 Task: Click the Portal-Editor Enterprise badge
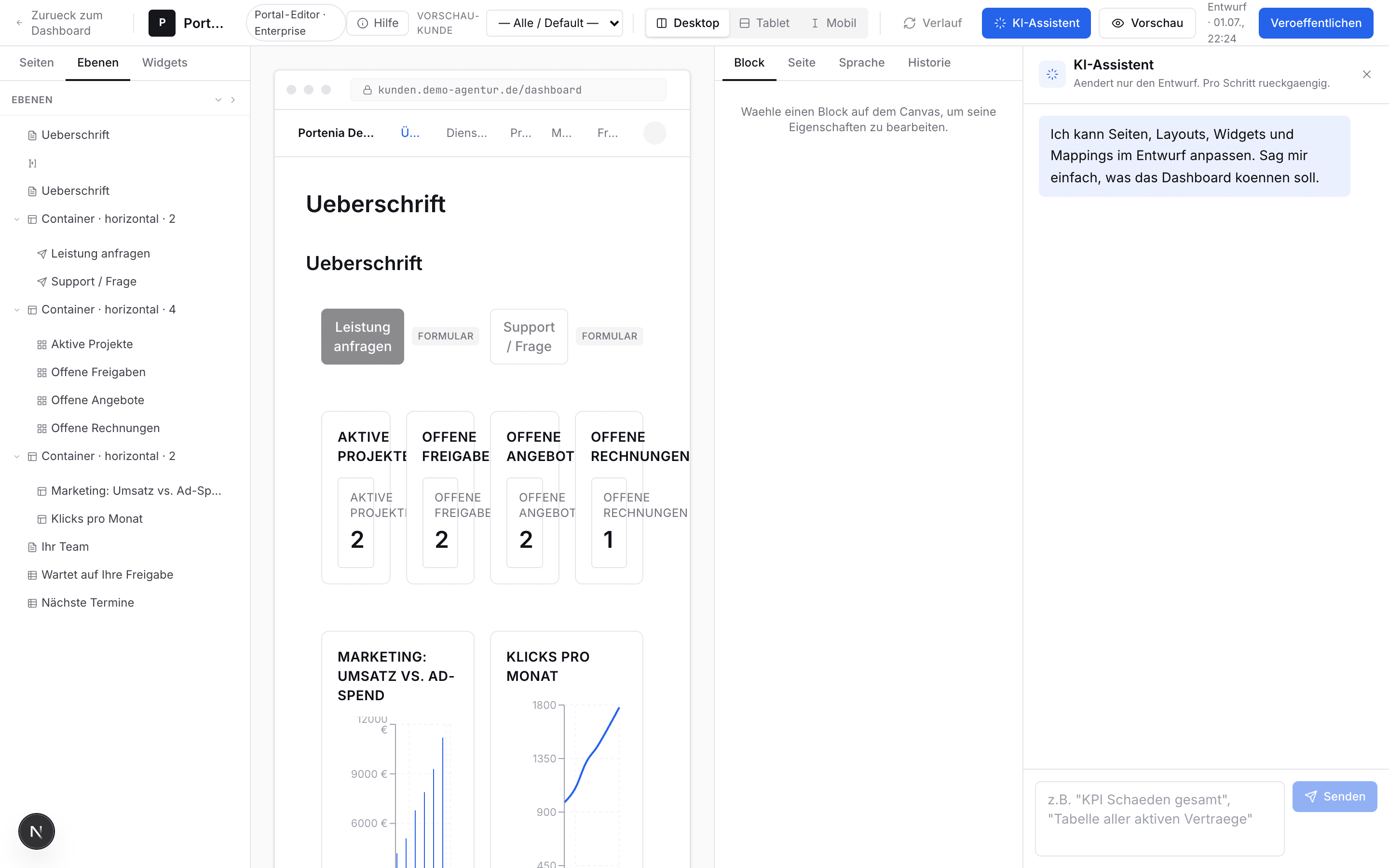click(x=295, y=23)
